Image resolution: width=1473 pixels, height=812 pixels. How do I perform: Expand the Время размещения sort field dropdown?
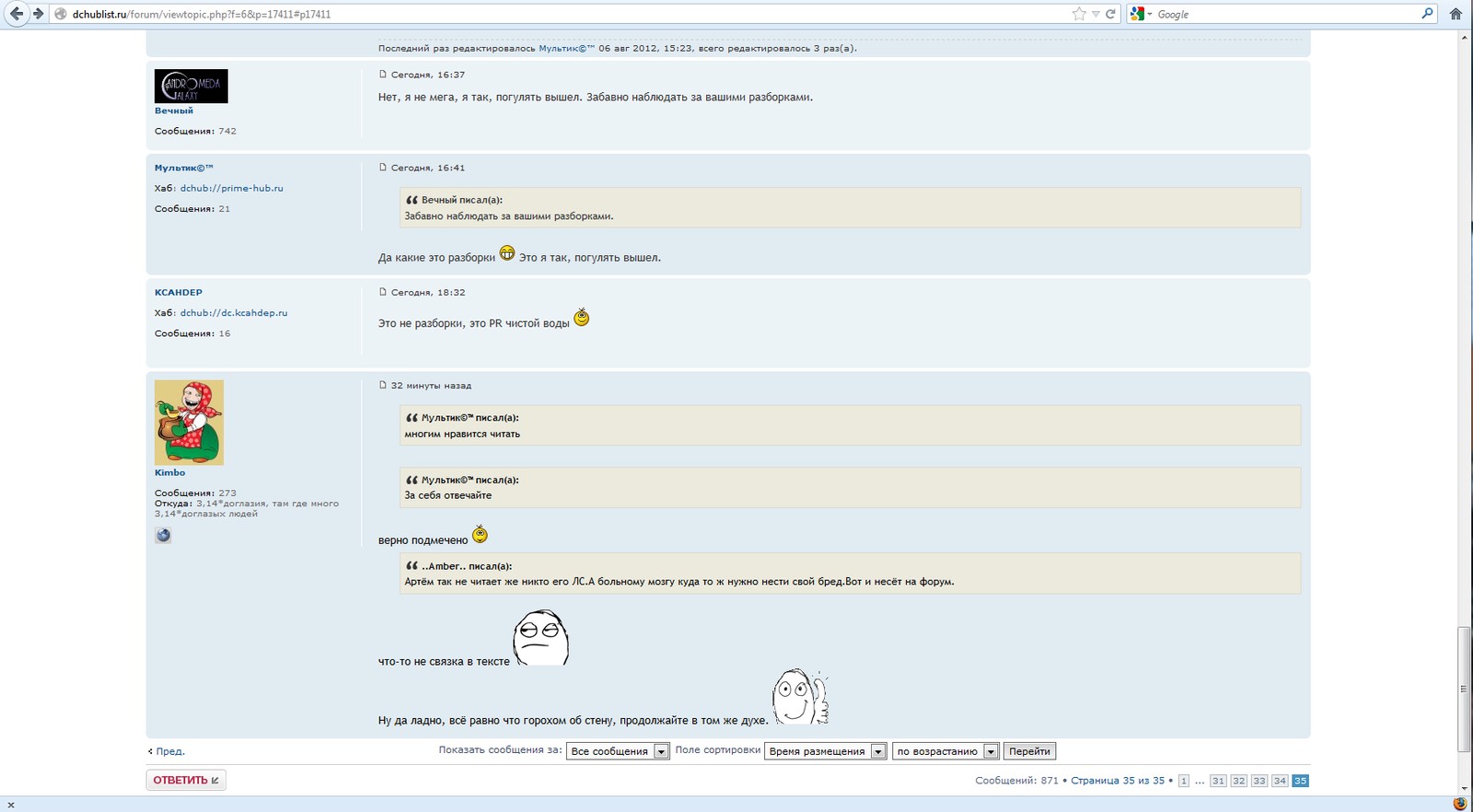click(x=825, y=751)
